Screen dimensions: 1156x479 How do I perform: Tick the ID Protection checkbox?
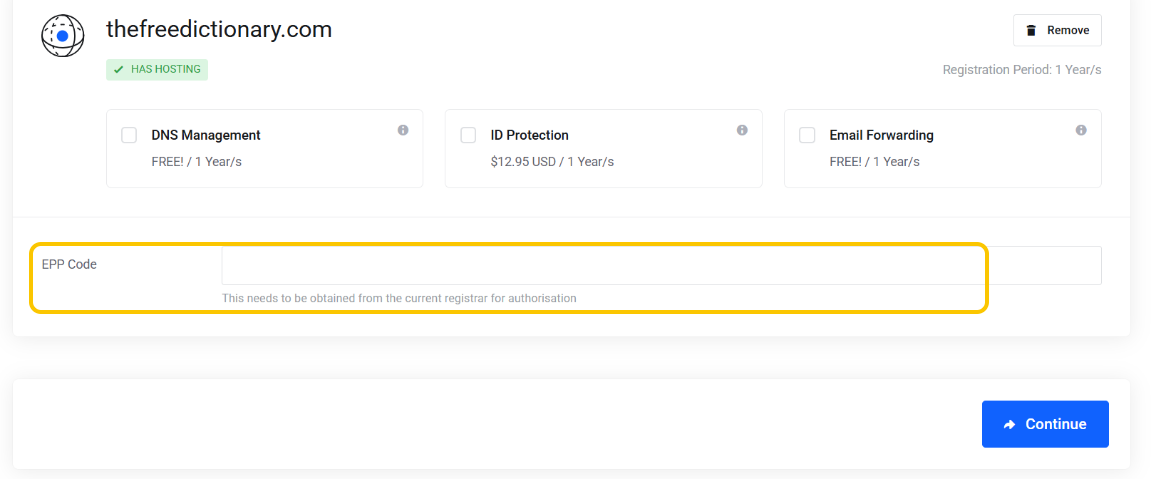468,135
